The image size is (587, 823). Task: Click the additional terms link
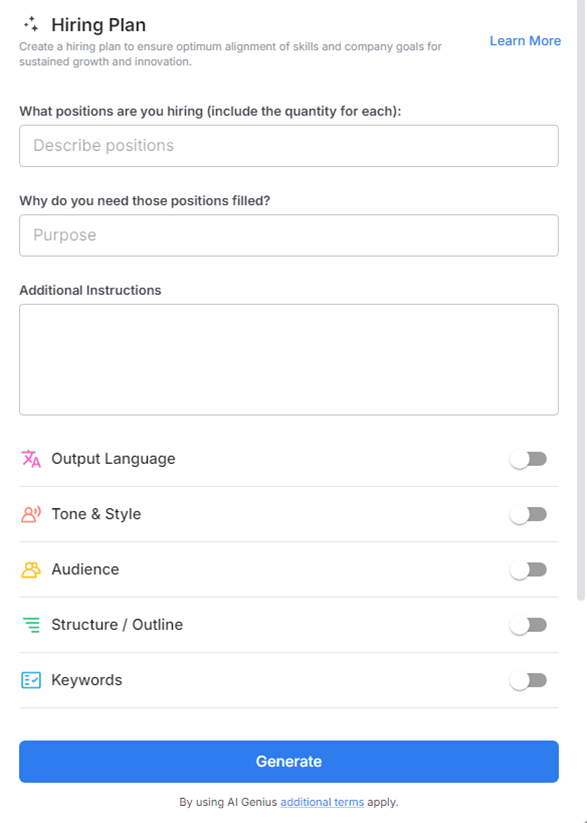pos(321,802)
